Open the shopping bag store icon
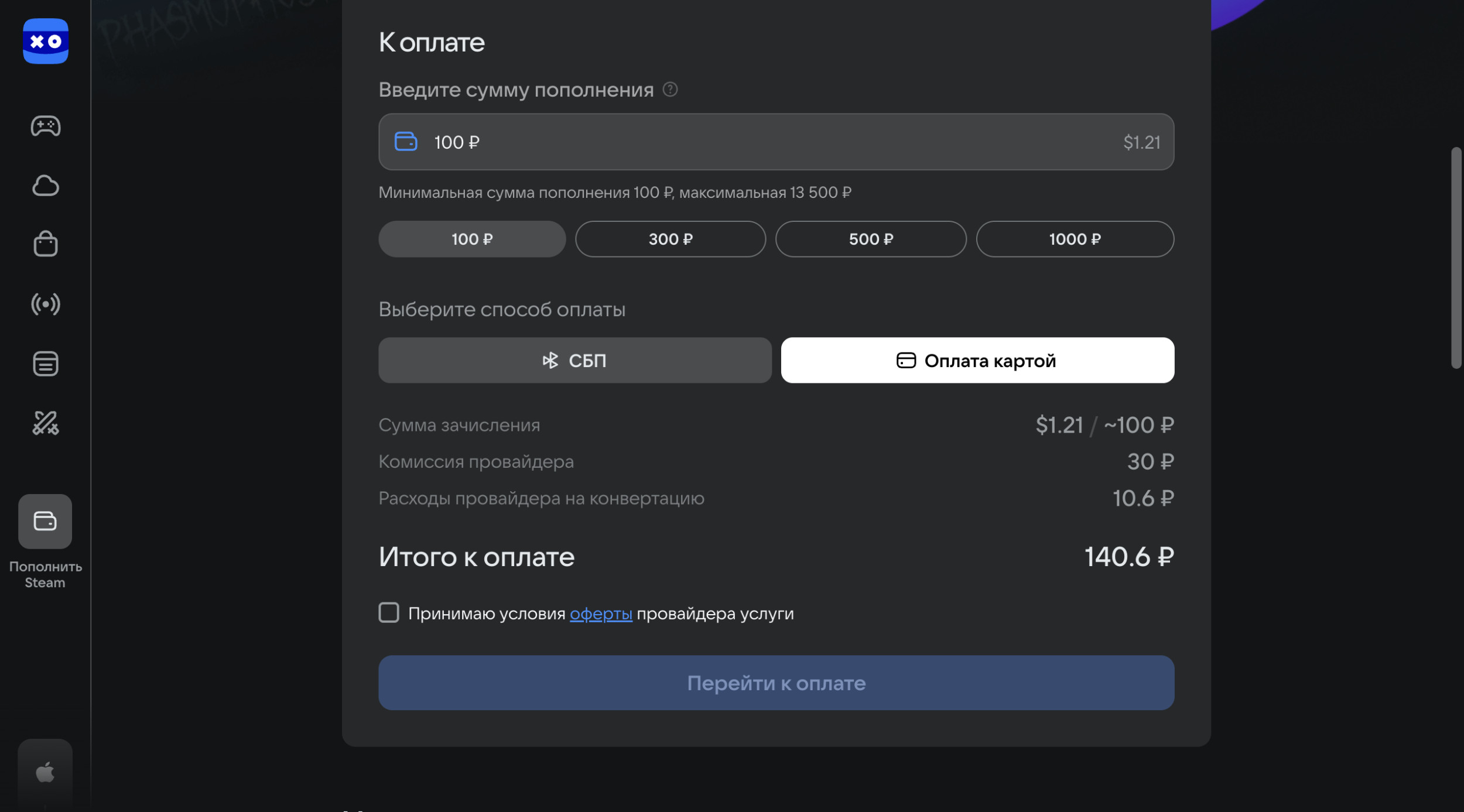Viewport: 1464px width, 812px height. pyautogui.click(x=46, y=244)
